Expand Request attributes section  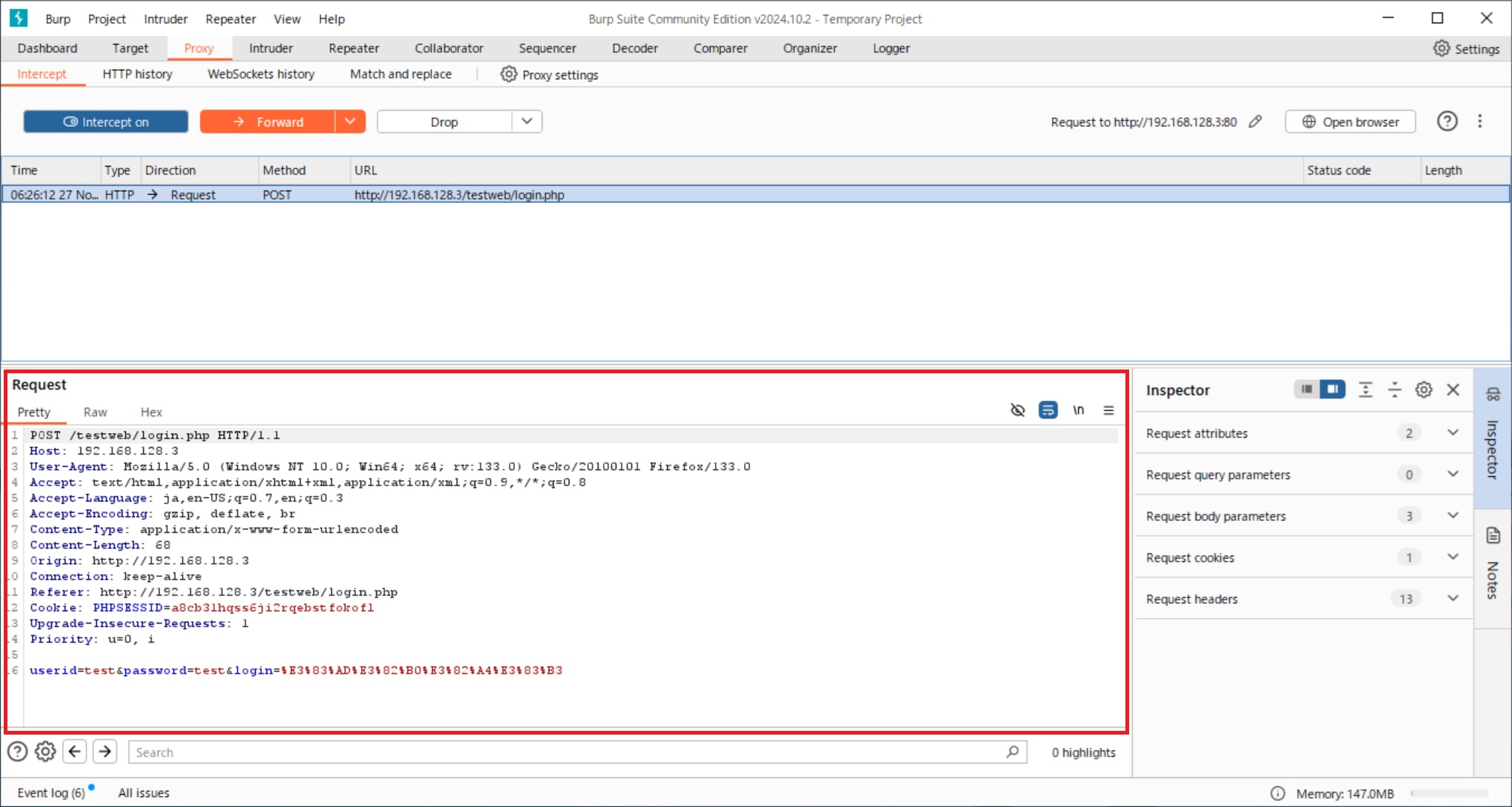(1453, 433)
